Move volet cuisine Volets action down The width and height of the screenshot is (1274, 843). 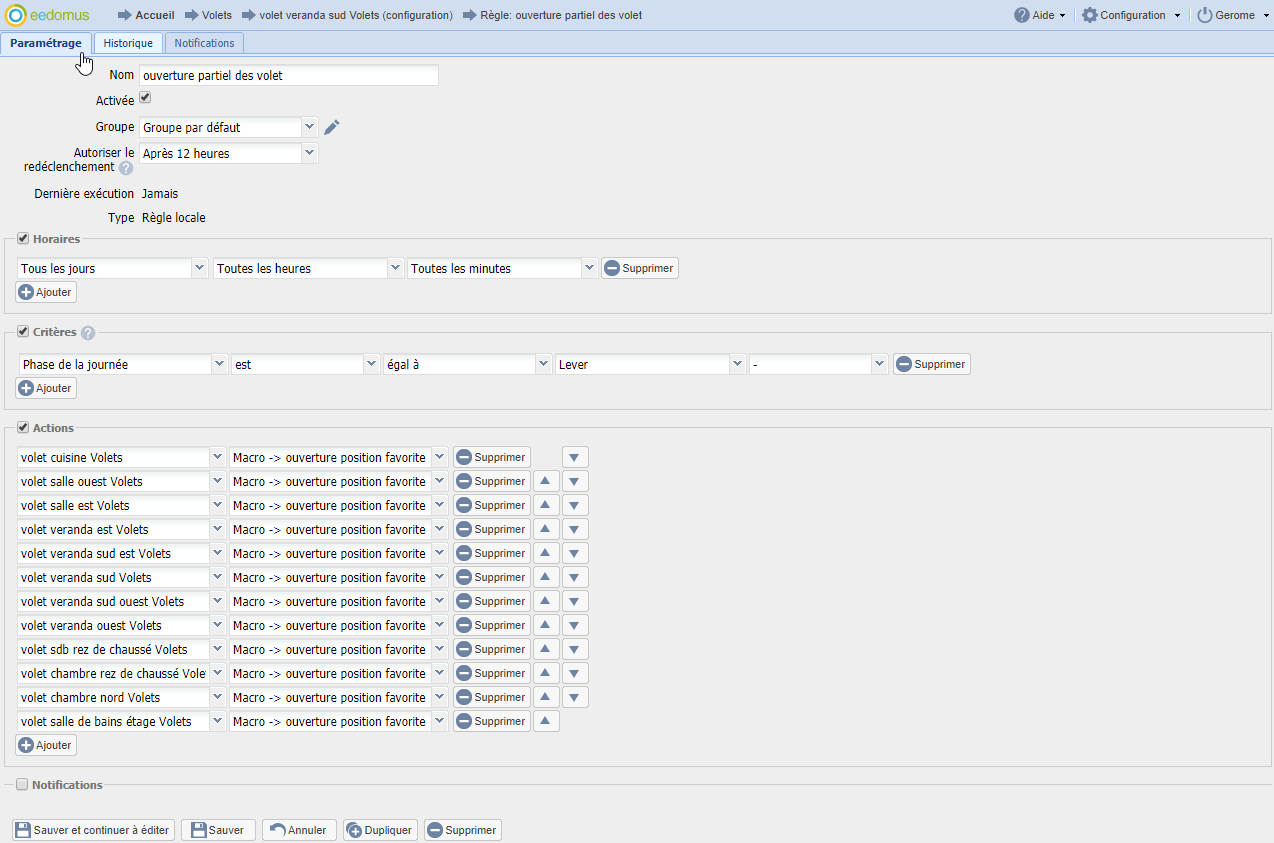coord(575,458)
